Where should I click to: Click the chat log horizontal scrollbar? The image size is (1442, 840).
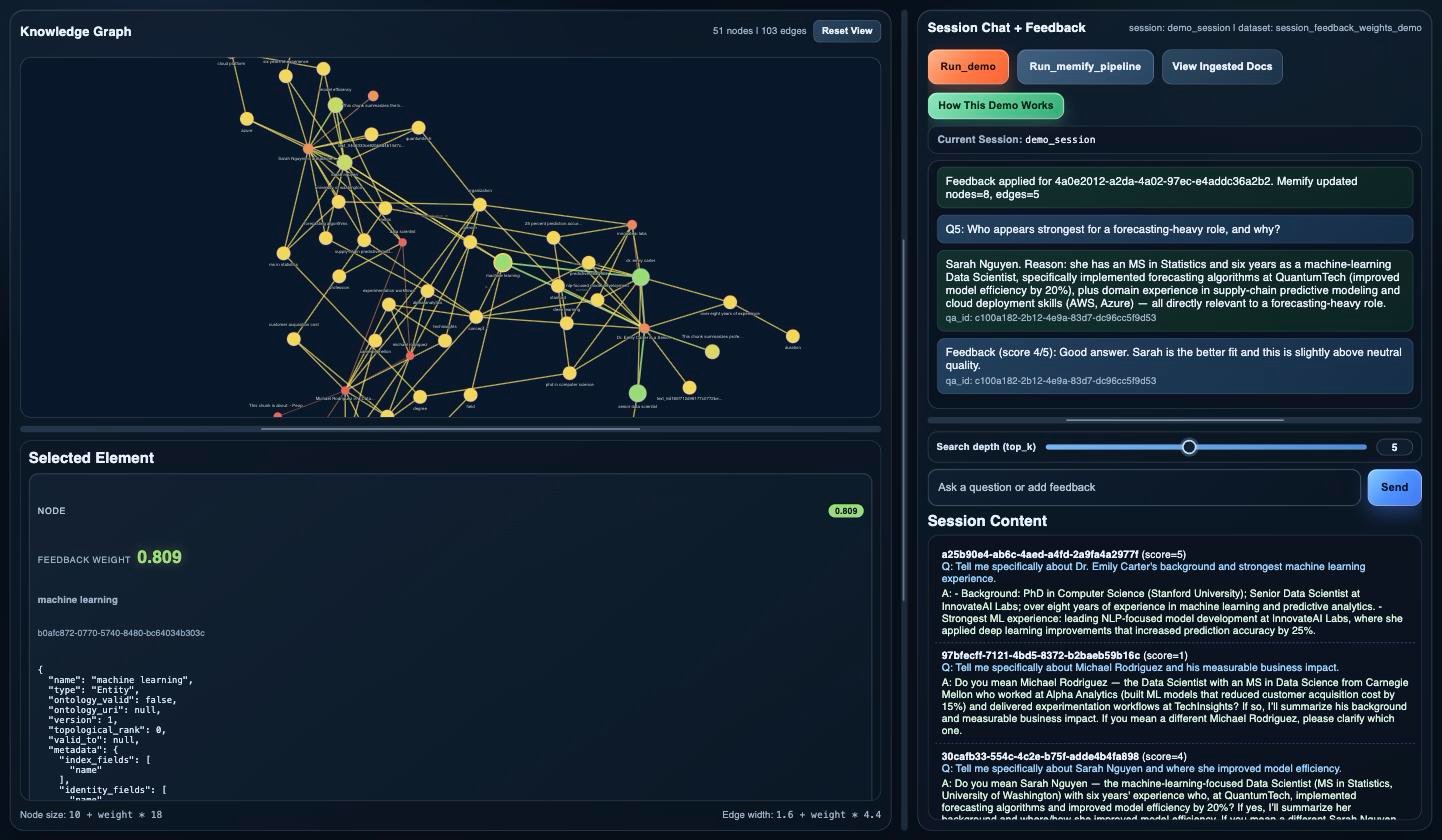pyautogui.click(x=1175, y=420)
